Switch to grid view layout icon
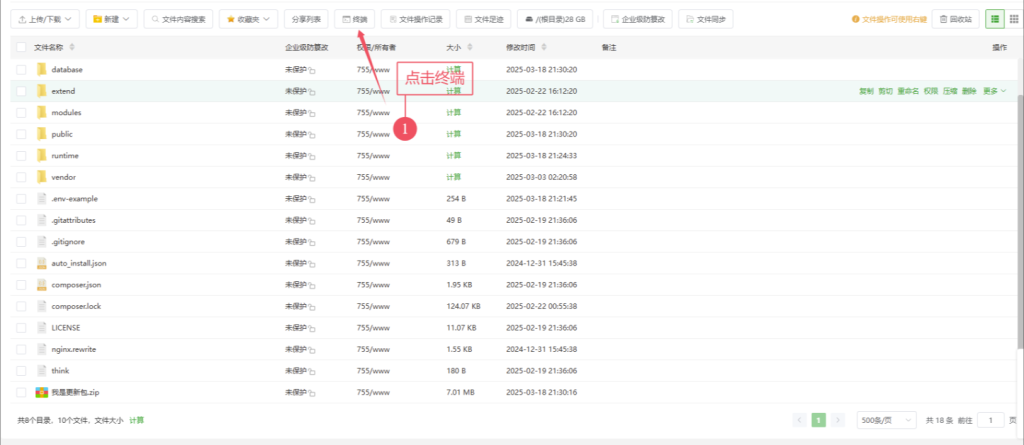The image size is (1024, 445). point(1014,20)
